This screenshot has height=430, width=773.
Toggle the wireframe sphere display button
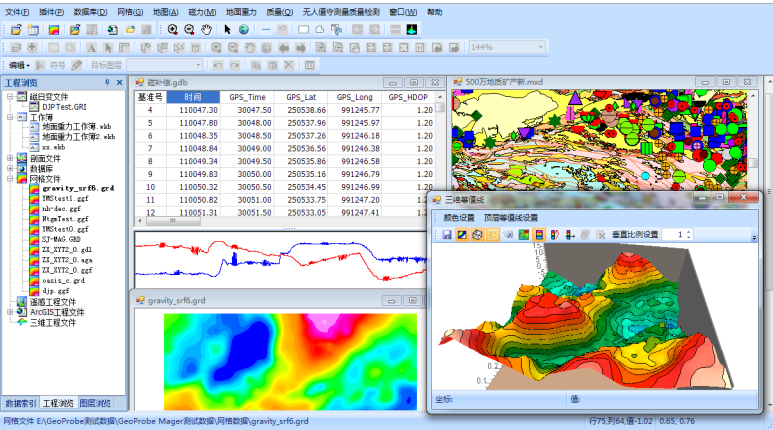(478, 234)
